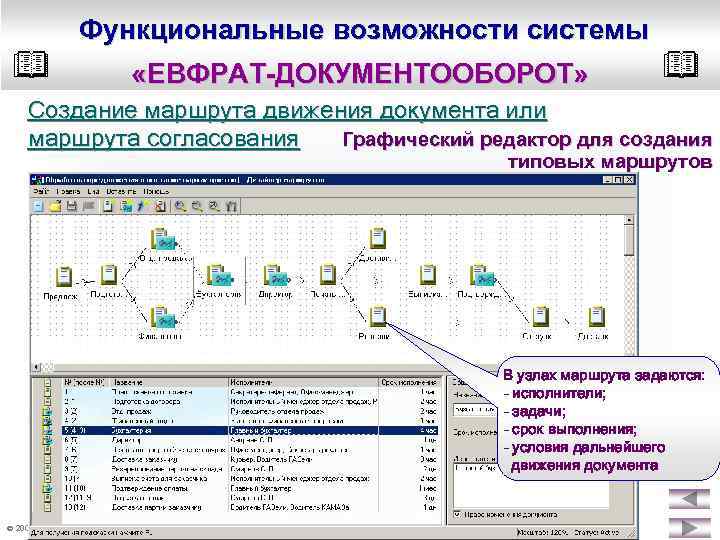Select the 'Доставка заказчику' row
The height and width of the screenshot is (540, 720).
tap(250, 459)
